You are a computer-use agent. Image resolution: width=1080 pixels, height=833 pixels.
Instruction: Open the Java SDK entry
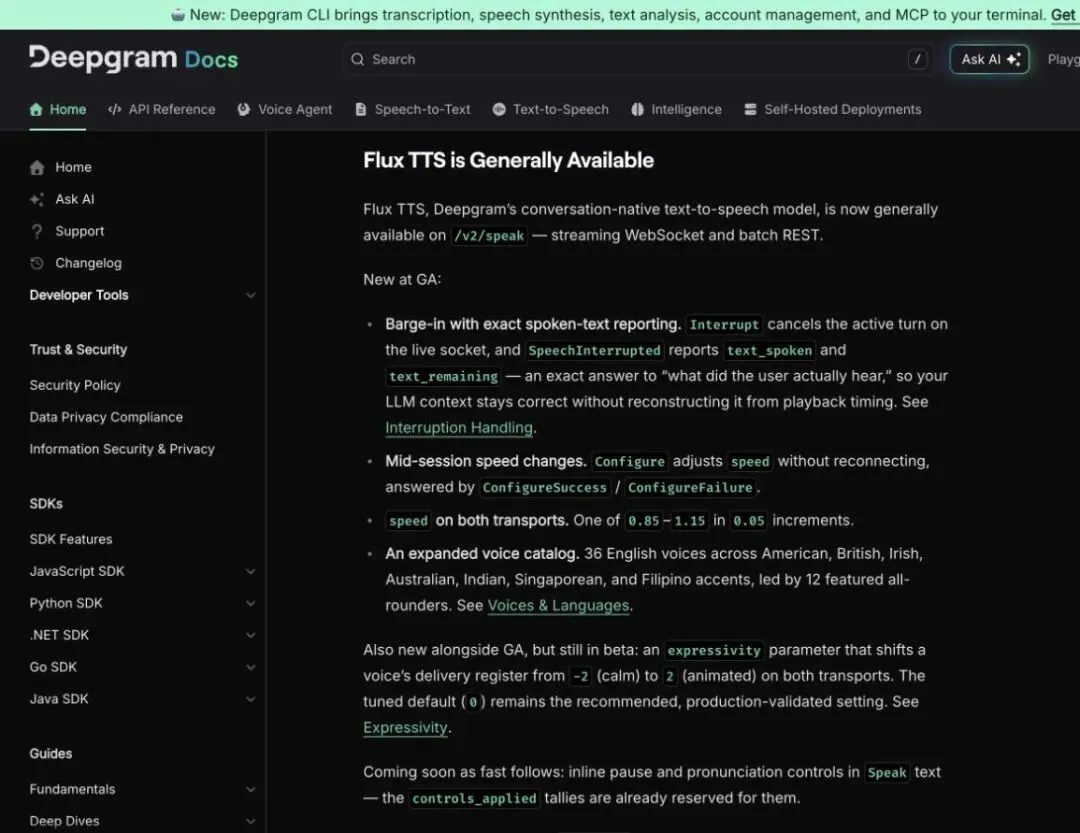point(59,699)
